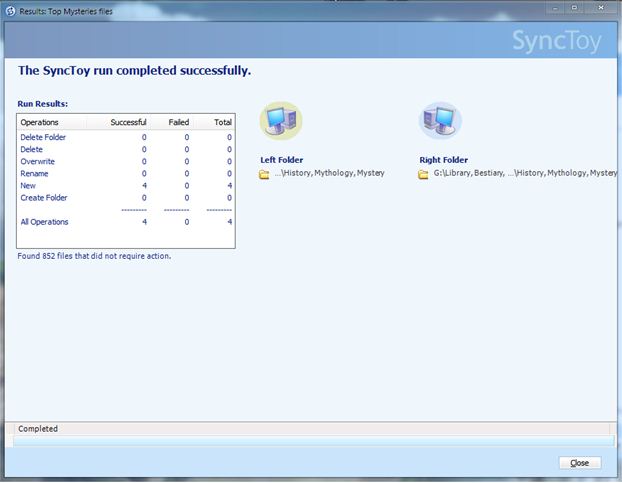The image size is (622, 483).
Task: Click the Total count for All Operations
Action: point(230,222)
